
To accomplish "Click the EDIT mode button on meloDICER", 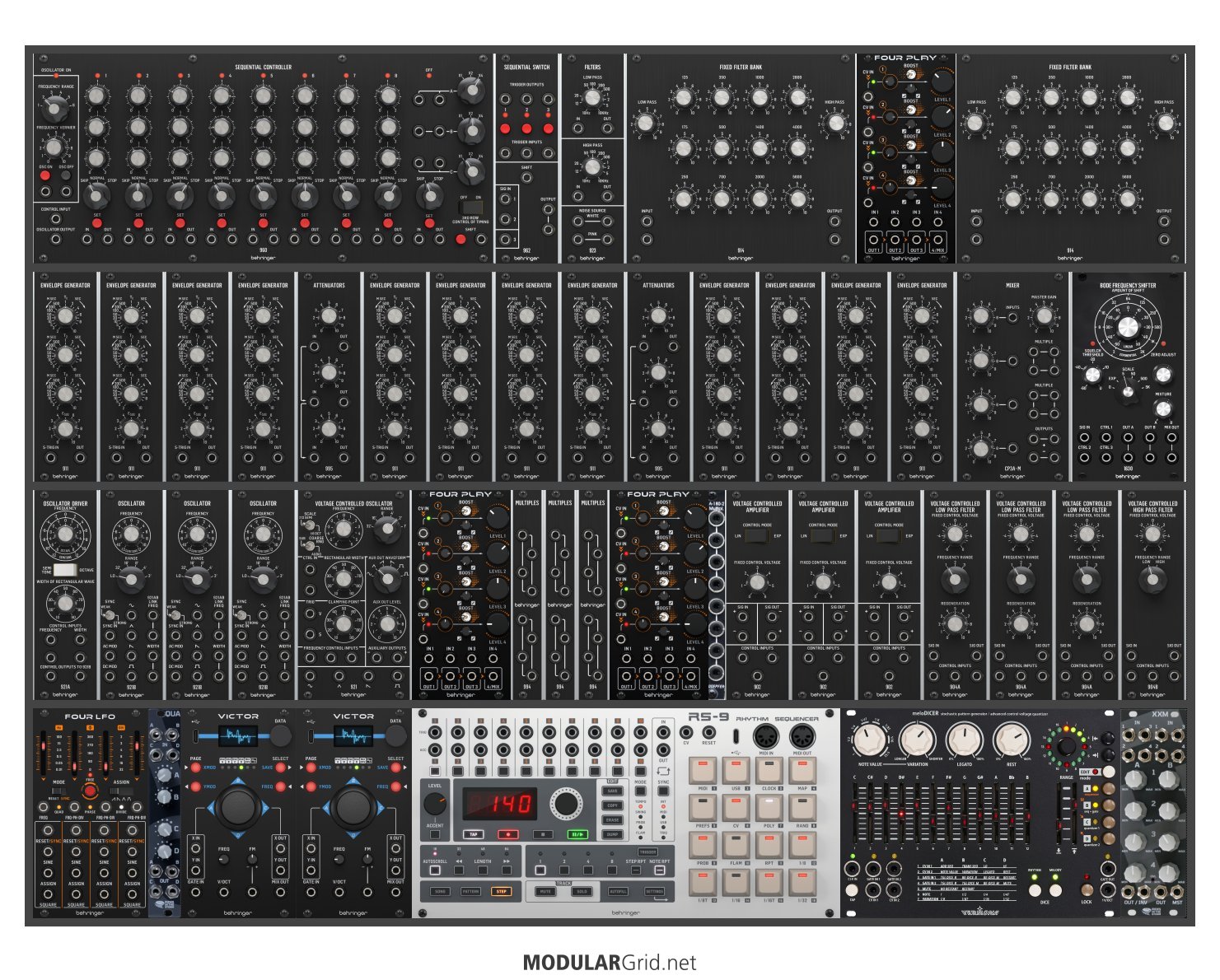I will pyautogui.click(x=1108, y=772).
